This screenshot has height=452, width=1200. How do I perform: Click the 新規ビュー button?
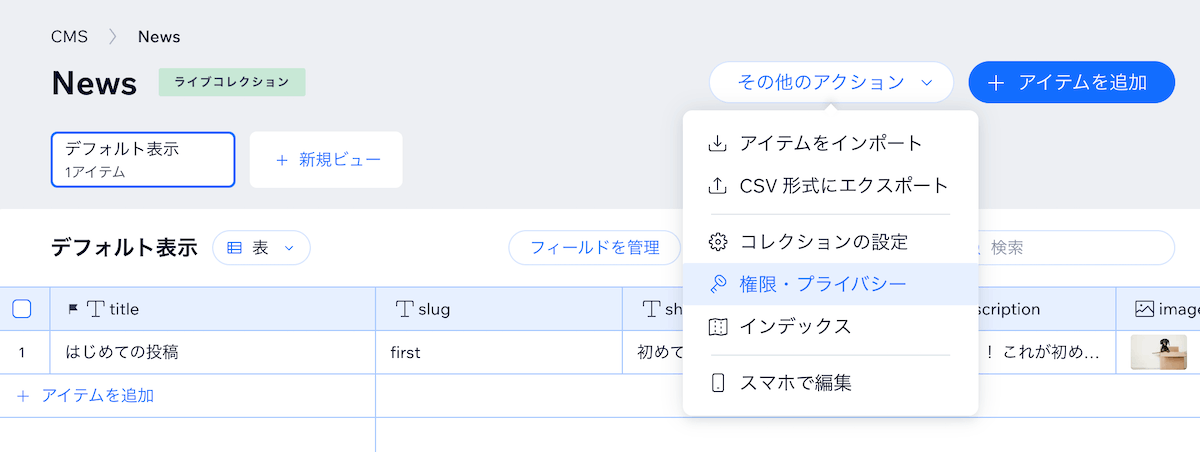[x=326, y=159]
